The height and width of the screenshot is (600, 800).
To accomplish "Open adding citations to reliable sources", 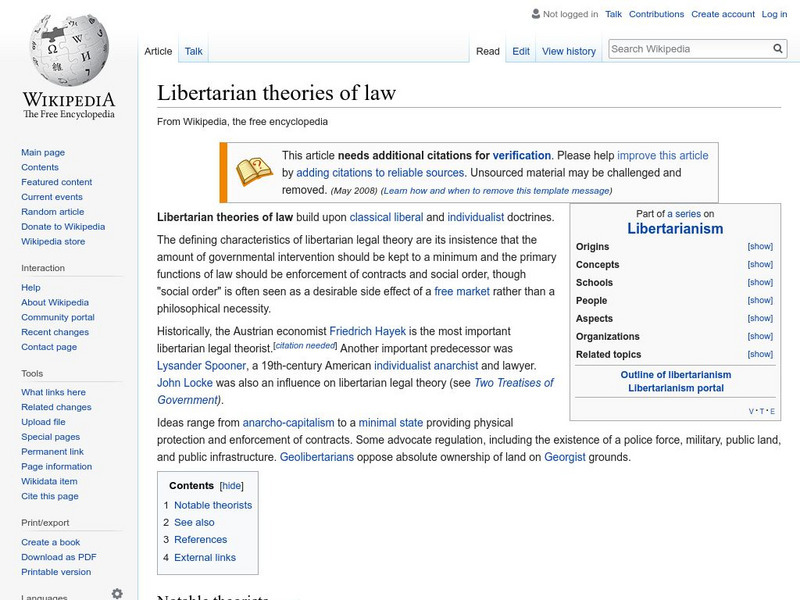I will pos(380,172).
